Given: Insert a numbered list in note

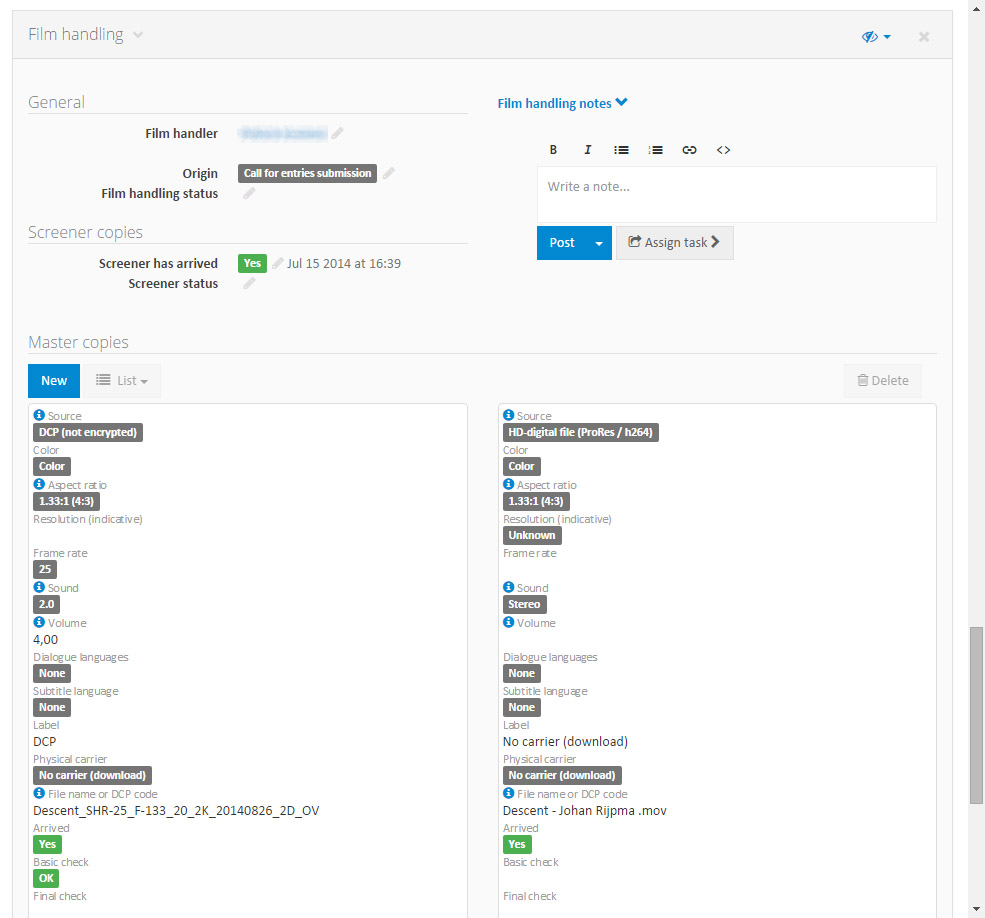Looking at the screenshot, I should coord(655,150).
